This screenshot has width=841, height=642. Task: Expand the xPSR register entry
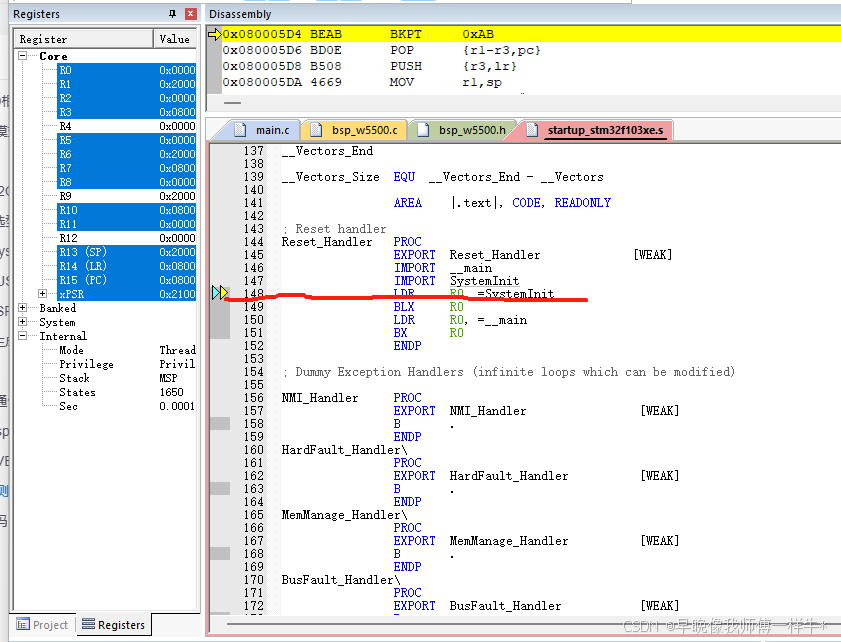(42, 294)
